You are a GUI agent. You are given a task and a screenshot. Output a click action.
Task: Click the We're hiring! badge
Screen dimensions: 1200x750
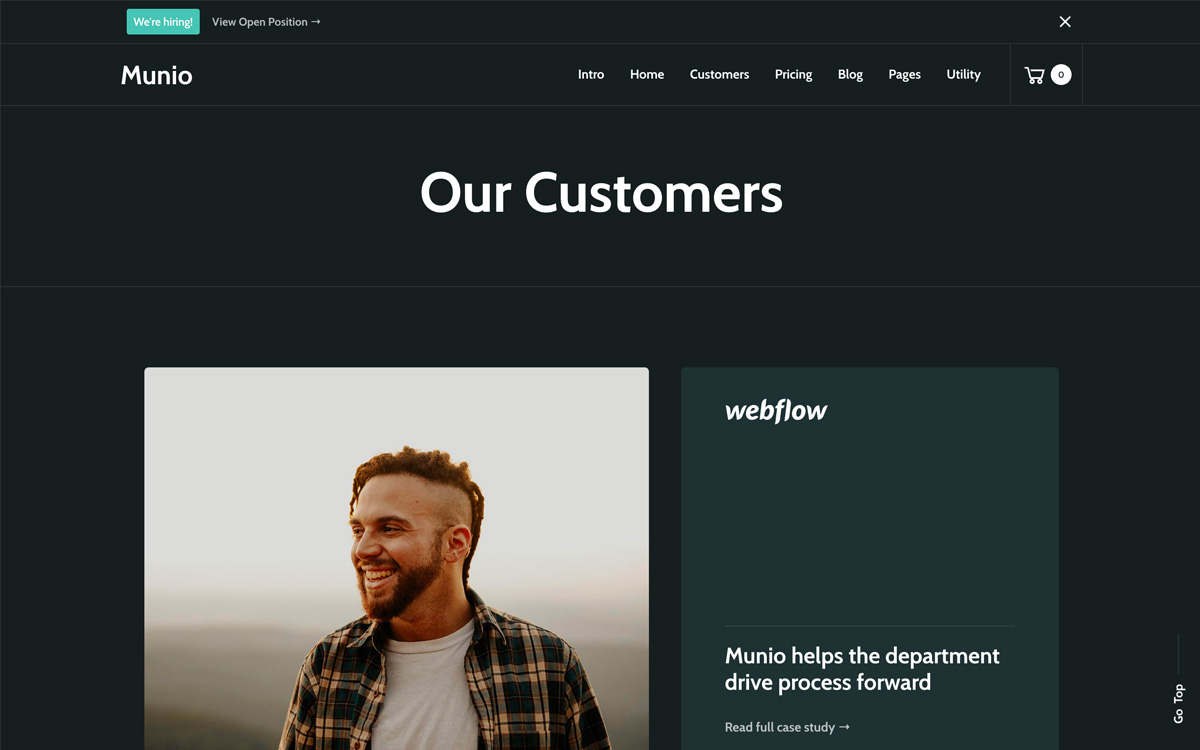tap(163, 22)
